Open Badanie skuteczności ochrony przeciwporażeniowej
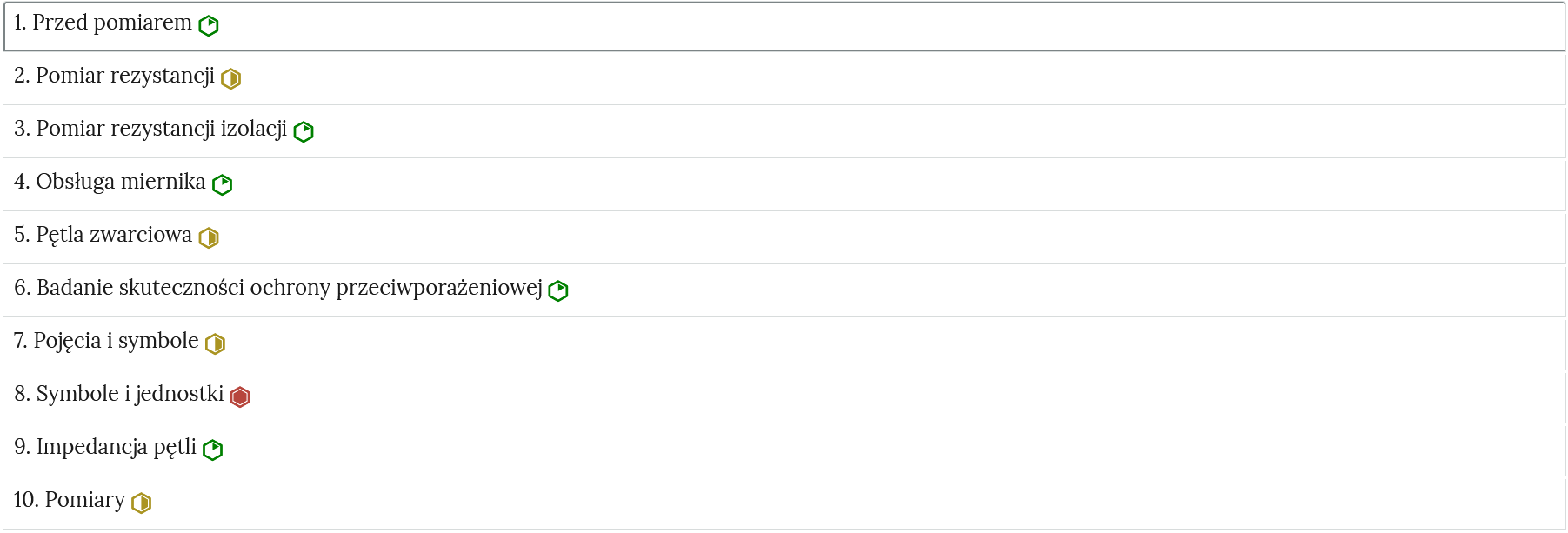 point(277,289)
